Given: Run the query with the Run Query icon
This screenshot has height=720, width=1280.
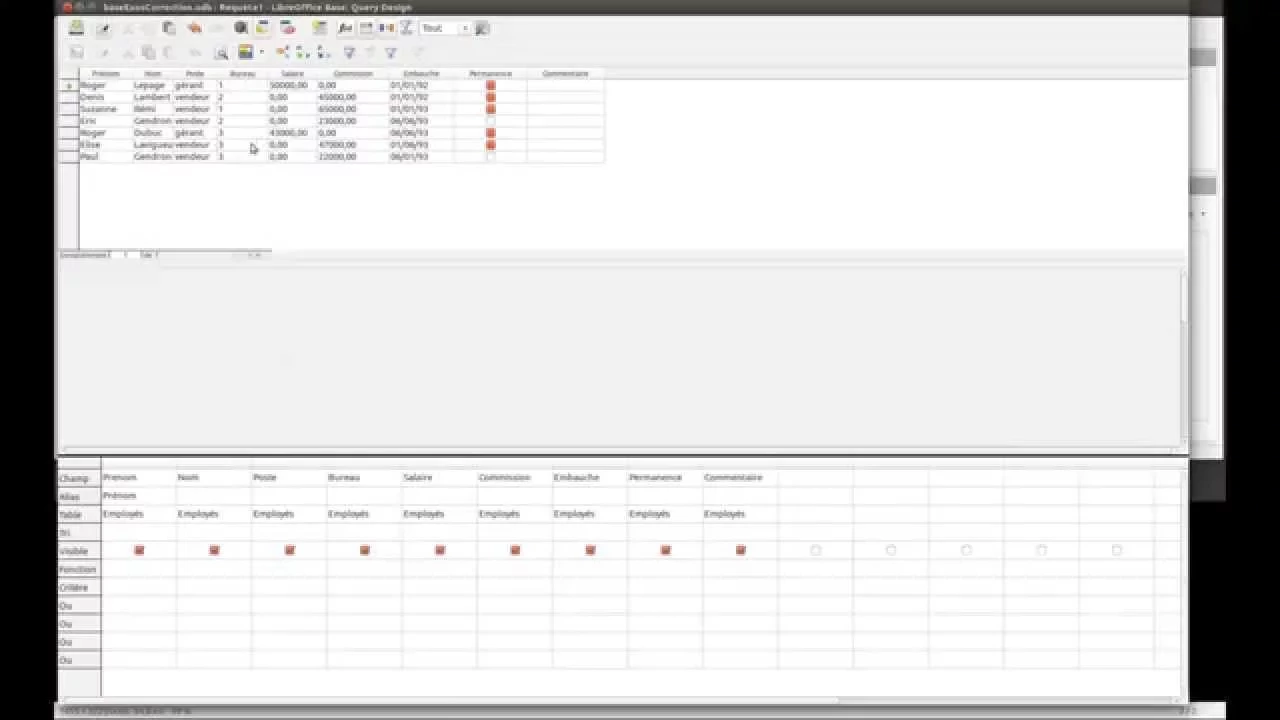Looking at the screenshot, I should click(x=240, y=28).
